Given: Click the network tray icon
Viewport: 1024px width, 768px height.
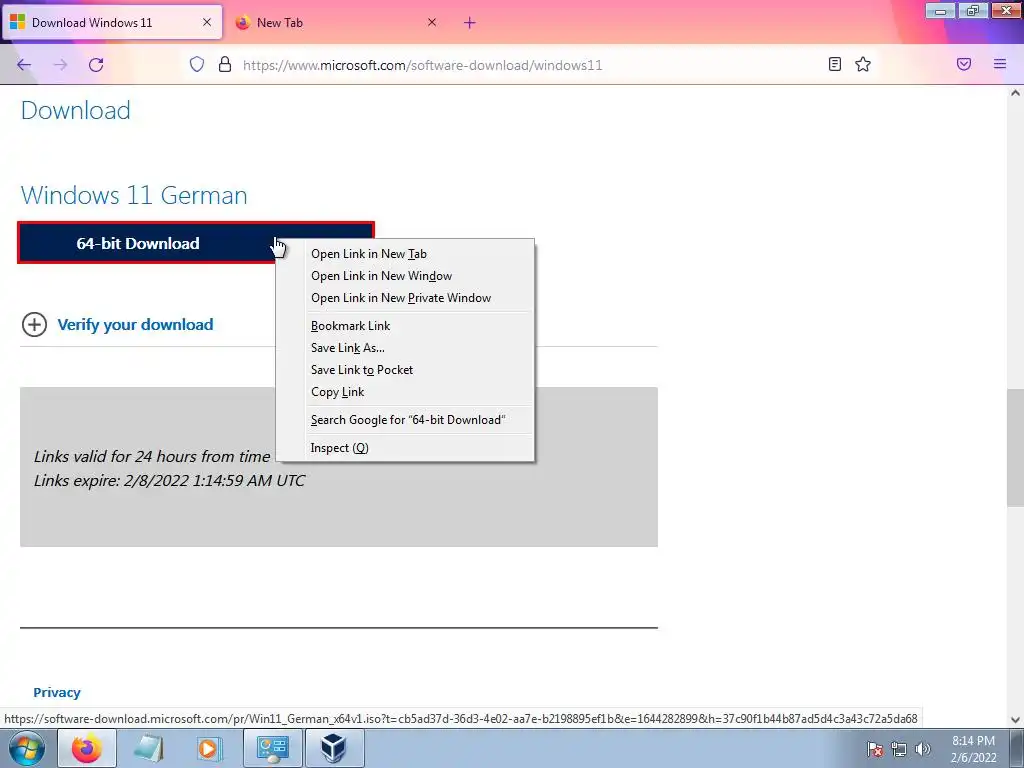Looking at the screenshot, I should click(x=899, y=749).
